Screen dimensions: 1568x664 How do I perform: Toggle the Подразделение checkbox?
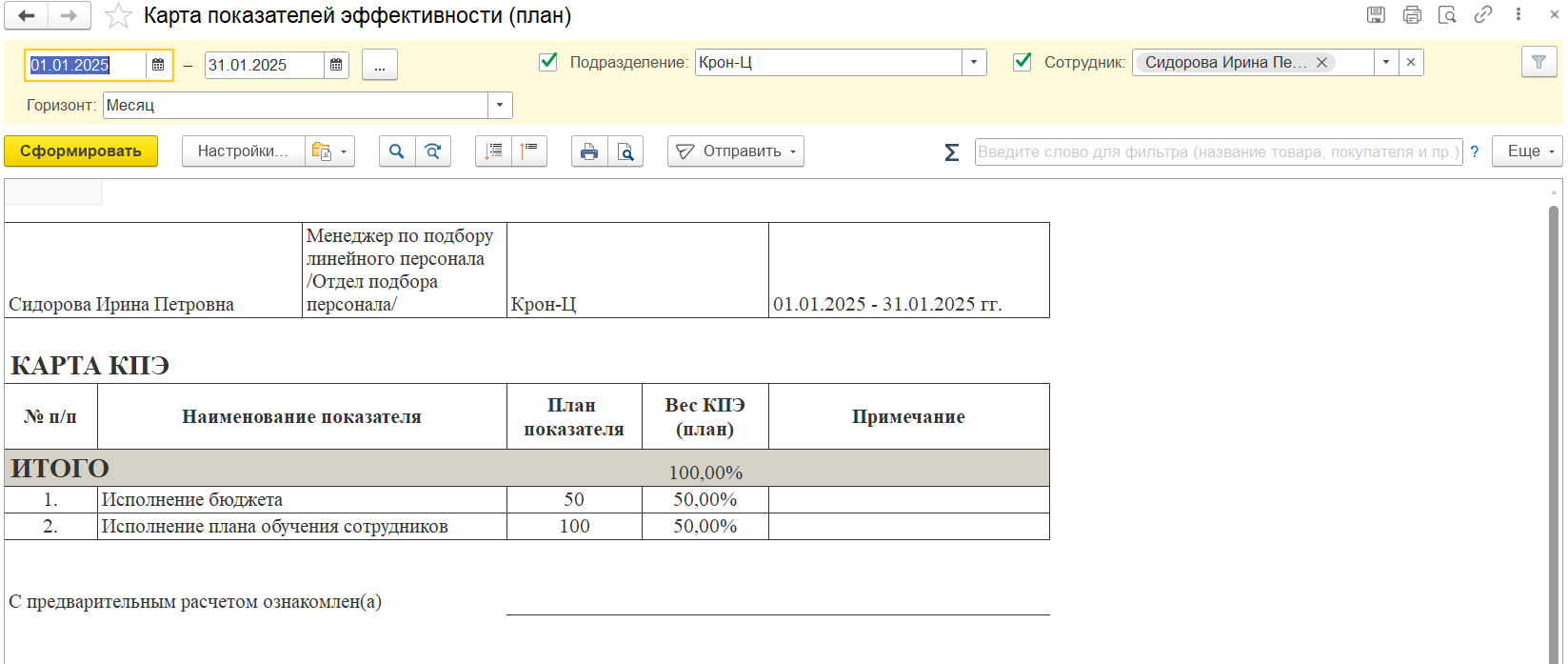coord(548,62)
